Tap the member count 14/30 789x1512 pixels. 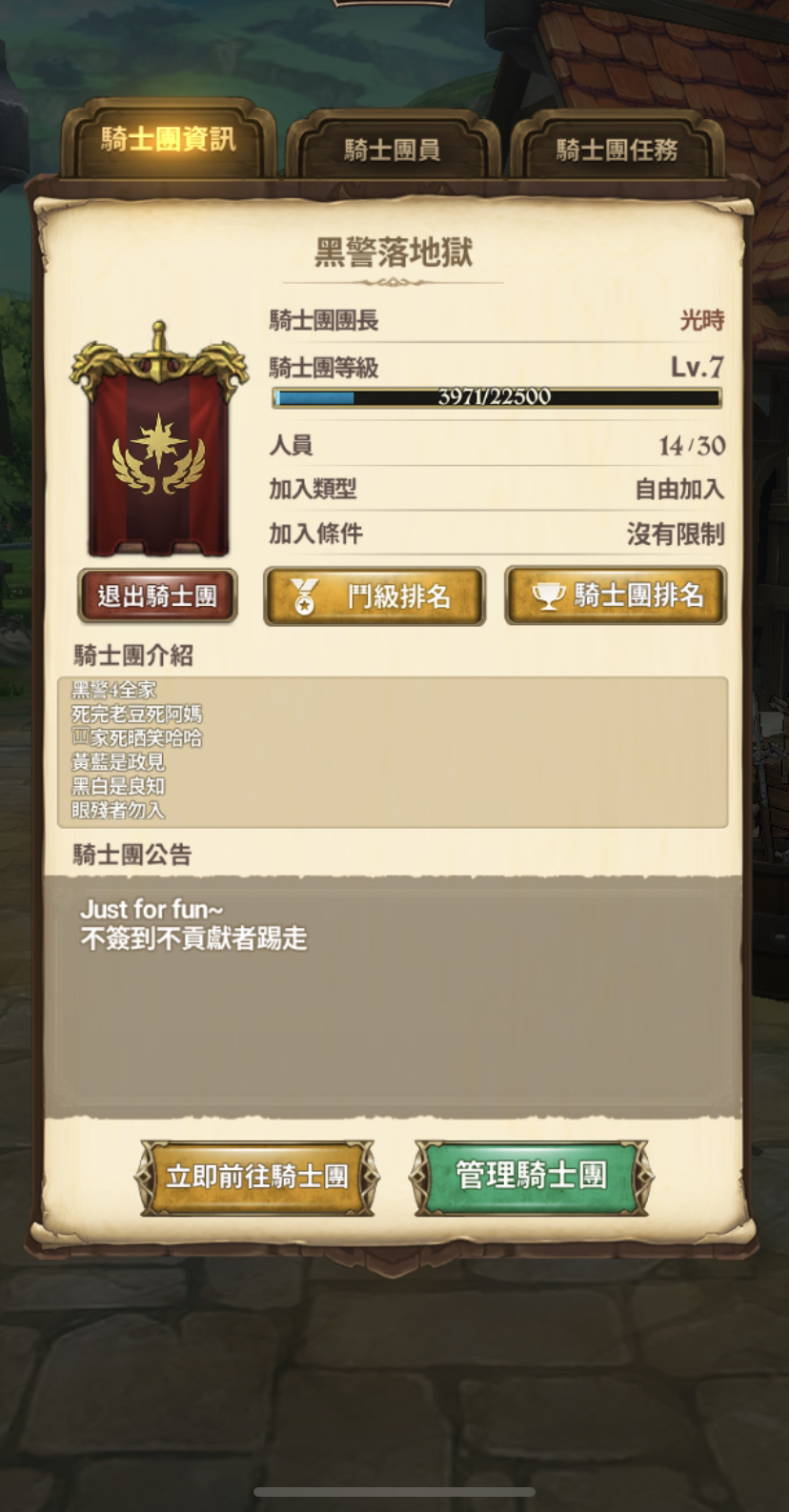pyautogui.click(x=692, y=445)
